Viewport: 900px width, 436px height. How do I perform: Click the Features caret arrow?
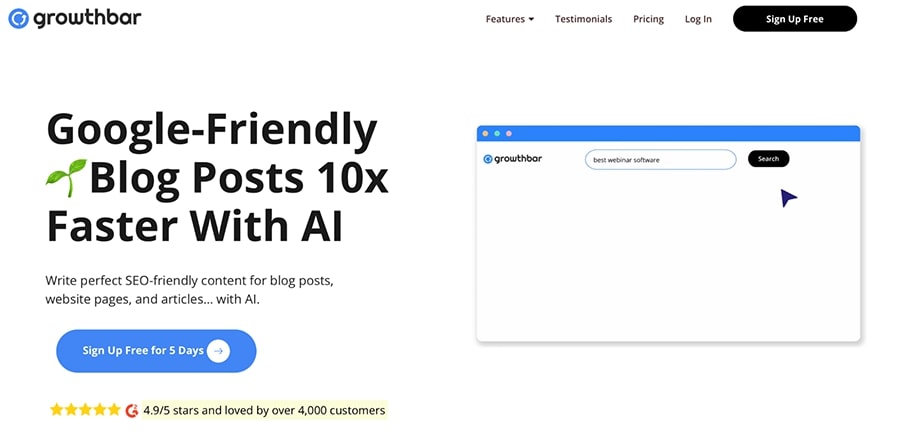(x=531, y=19)
